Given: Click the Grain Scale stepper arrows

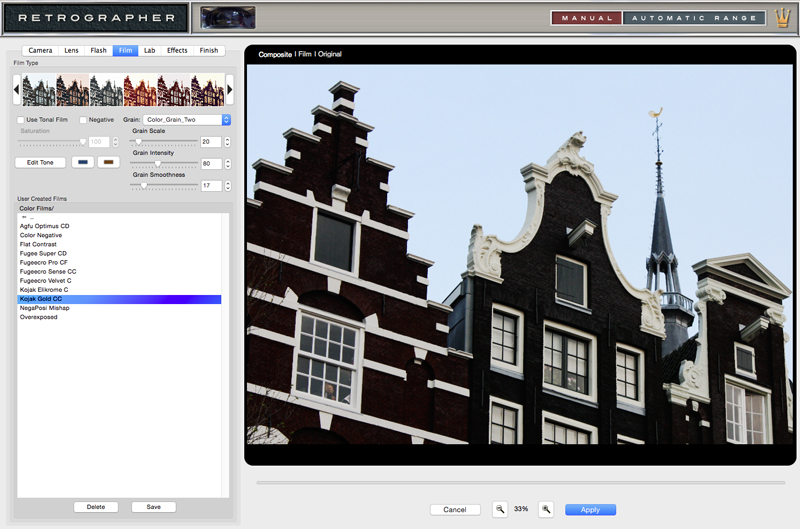Looking at the screenshot, I should [228, 142].
